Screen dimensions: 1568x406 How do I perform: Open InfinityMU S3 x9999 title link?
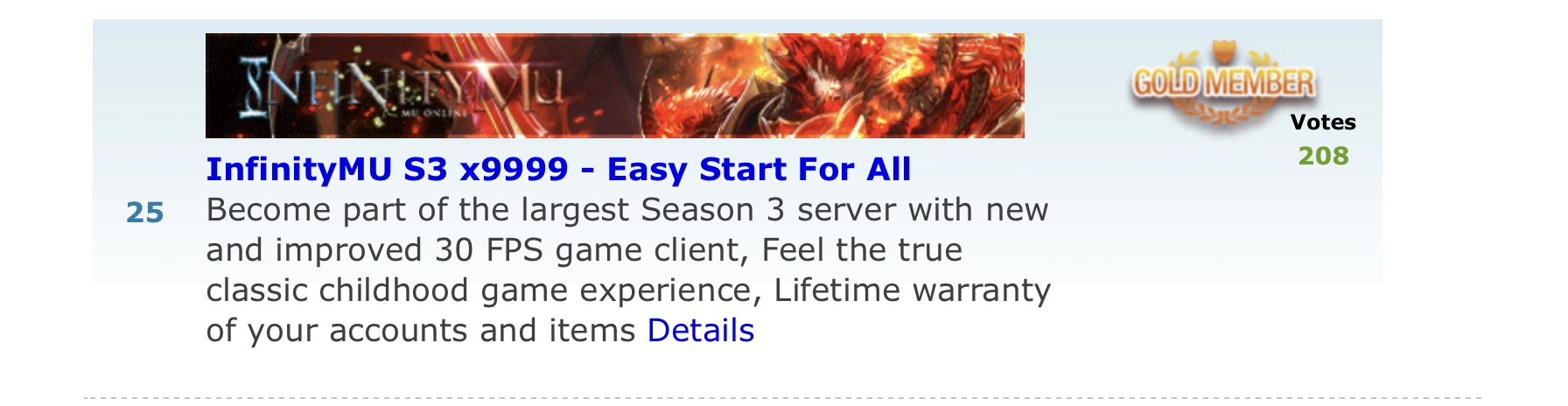(x=558, y=169)
